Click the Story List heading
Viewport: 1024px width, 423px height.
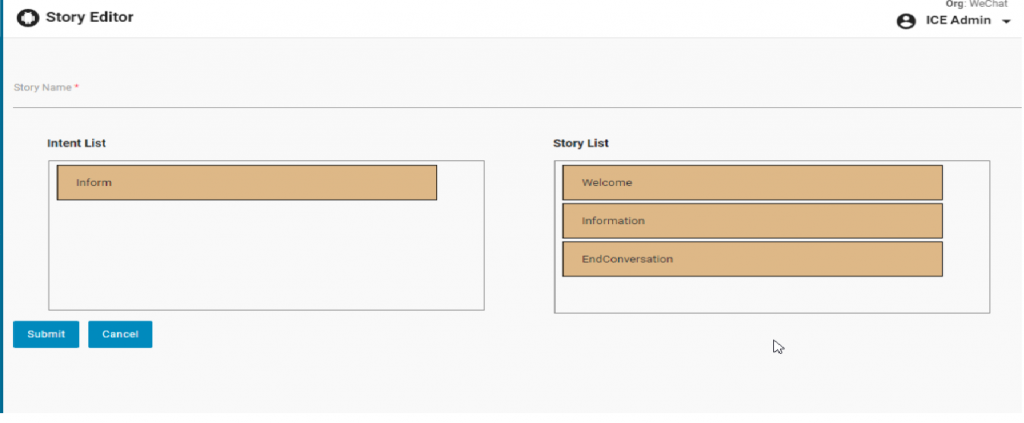(581, 143)
